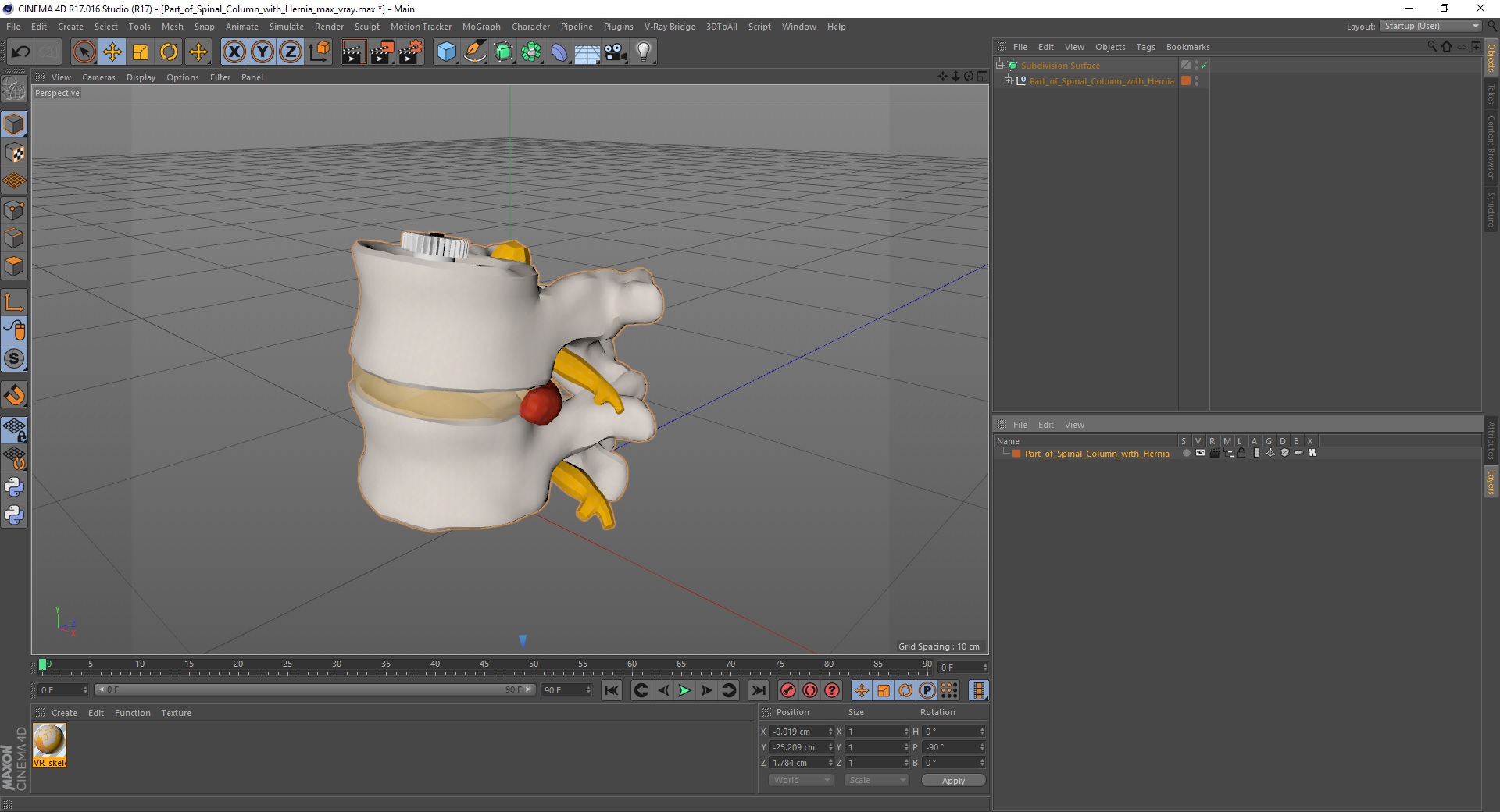The width and height of the screenshot is (1500, 812).
Task: Click the X position field
Action: (x=801, y=732)
